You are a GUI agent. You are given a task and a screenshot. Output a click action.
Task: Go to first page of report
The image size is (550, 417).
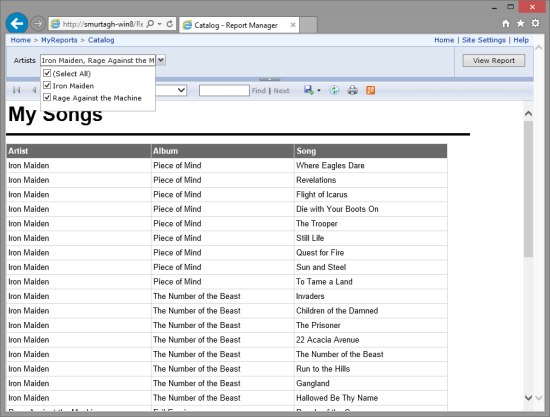tap(16, 90)
